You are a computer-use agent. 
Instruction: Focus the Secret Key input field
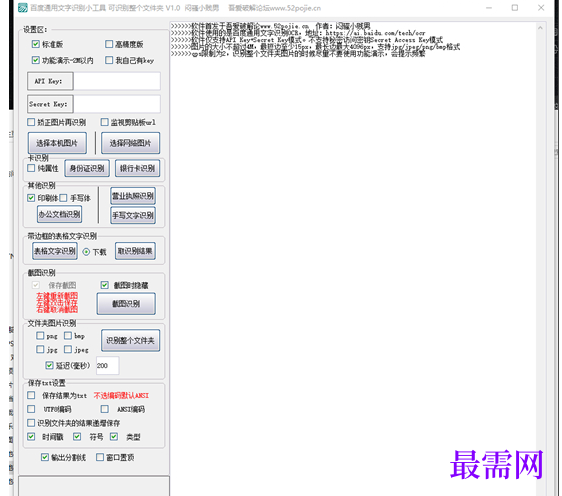(x=117, y=104)
